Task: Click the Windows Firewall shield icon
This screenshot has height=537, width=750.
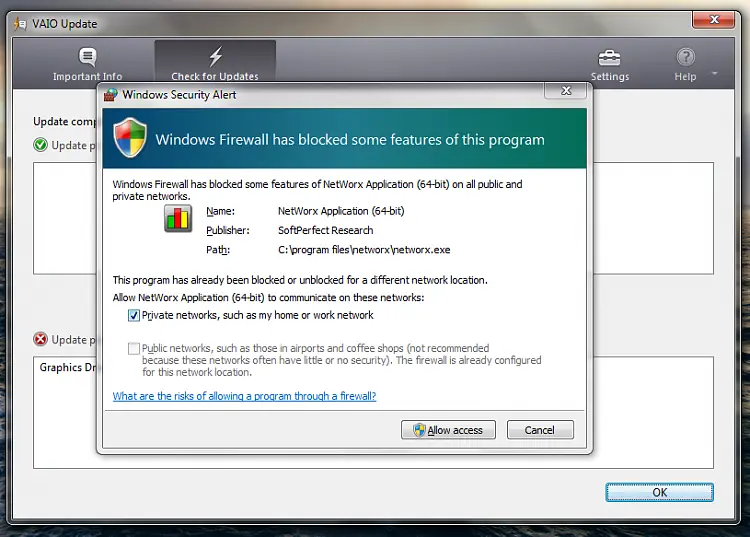Action: click(130, 138)
